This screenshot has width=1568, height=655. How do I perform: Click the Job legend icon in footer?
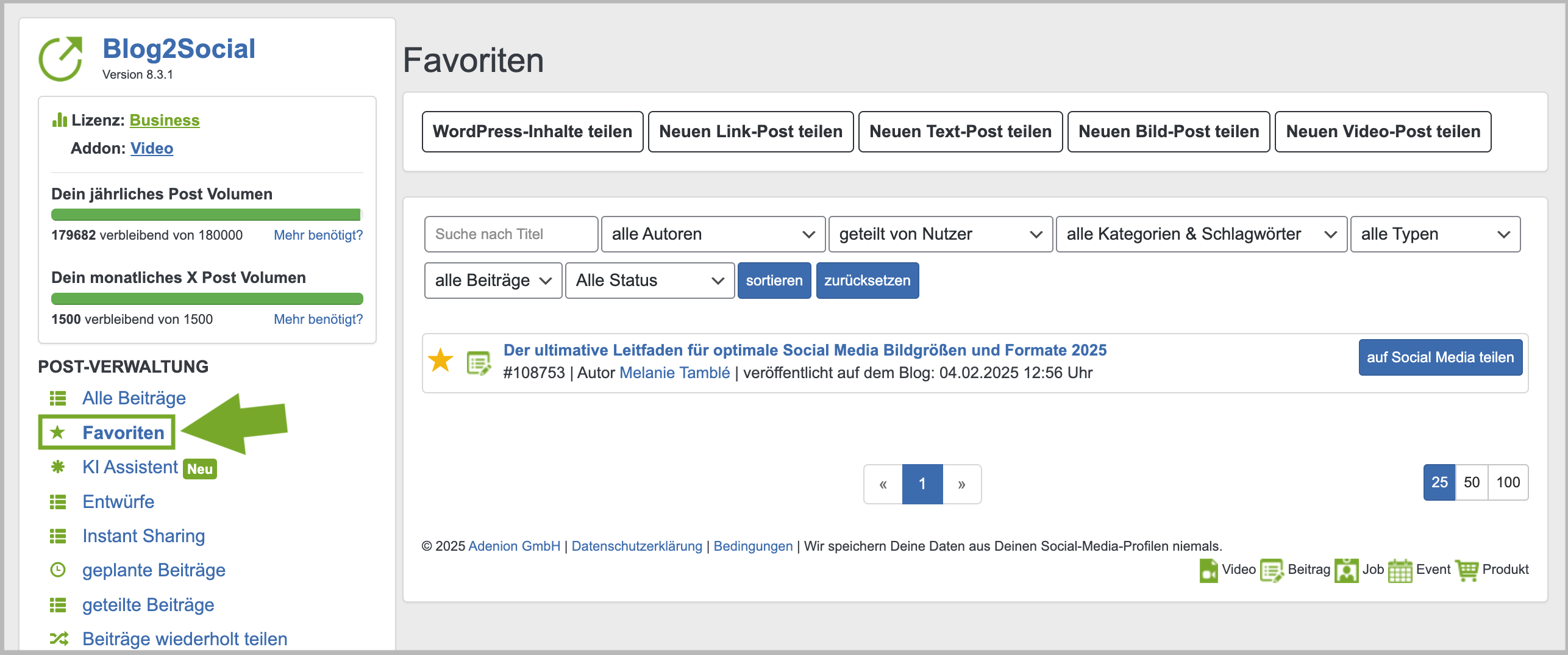click(x=1347, y=570)
